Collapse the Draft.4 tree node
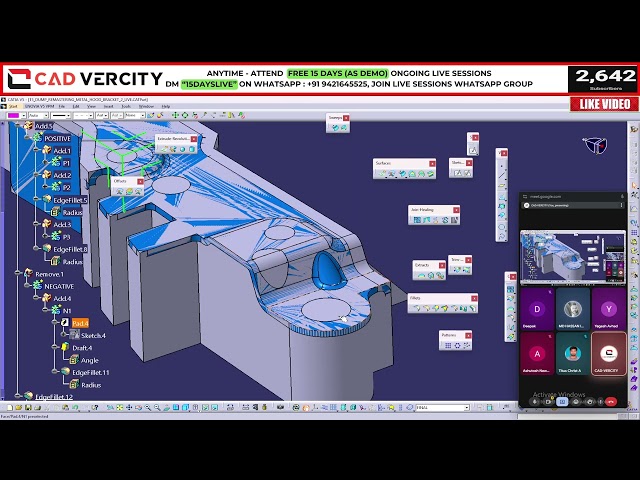640x480 pixels. [55, 347]
